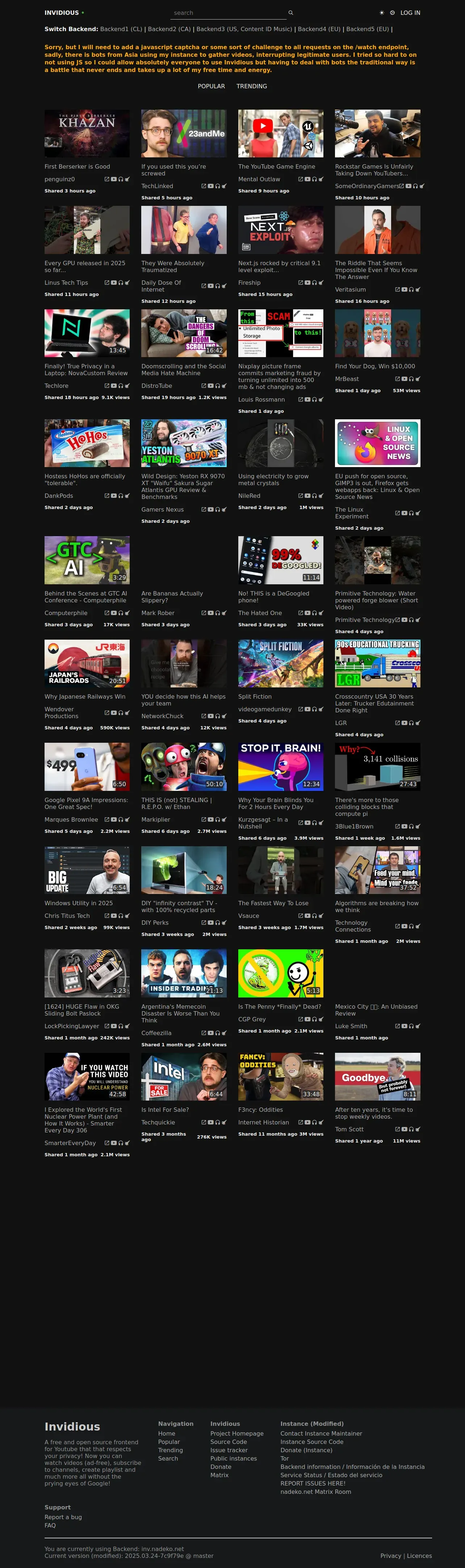
Task: Switch to Backend4 (EU)
Action: click(319, 29)
